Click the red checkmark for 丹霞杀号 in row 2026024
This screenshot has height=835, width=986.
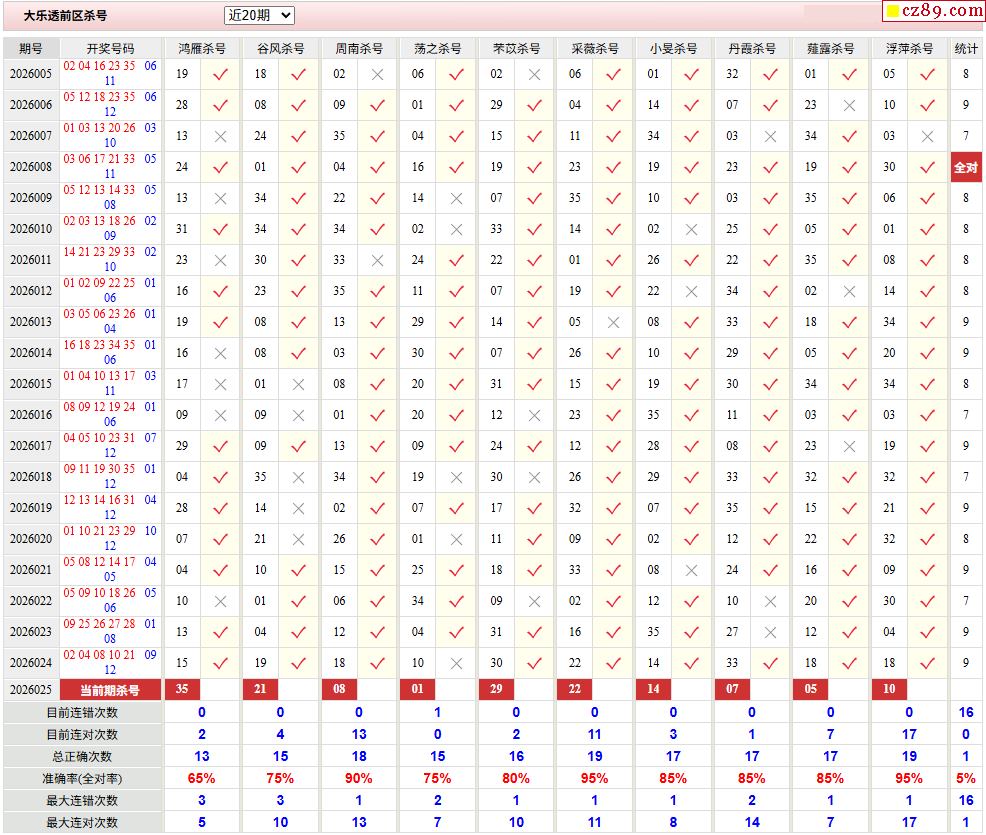click(x=770, y=663)
